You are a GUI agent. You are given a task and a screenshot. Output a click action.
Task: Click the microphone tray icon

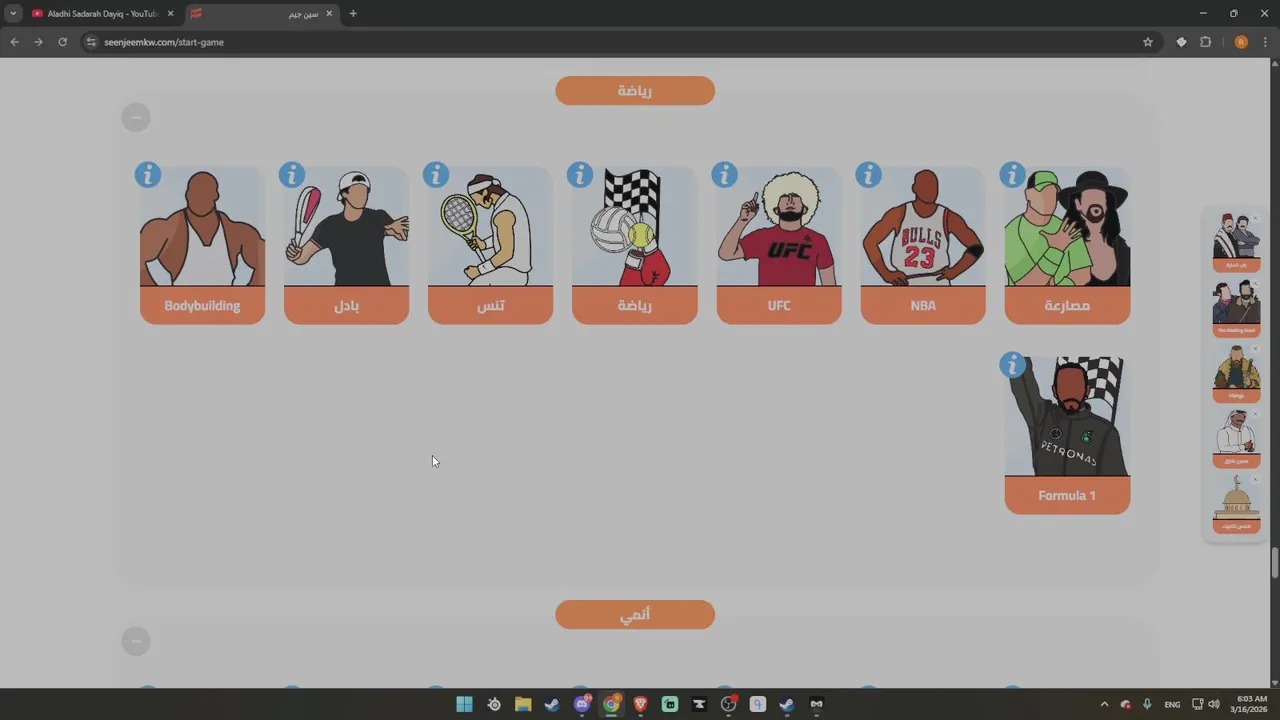(x=1147, y=704)
